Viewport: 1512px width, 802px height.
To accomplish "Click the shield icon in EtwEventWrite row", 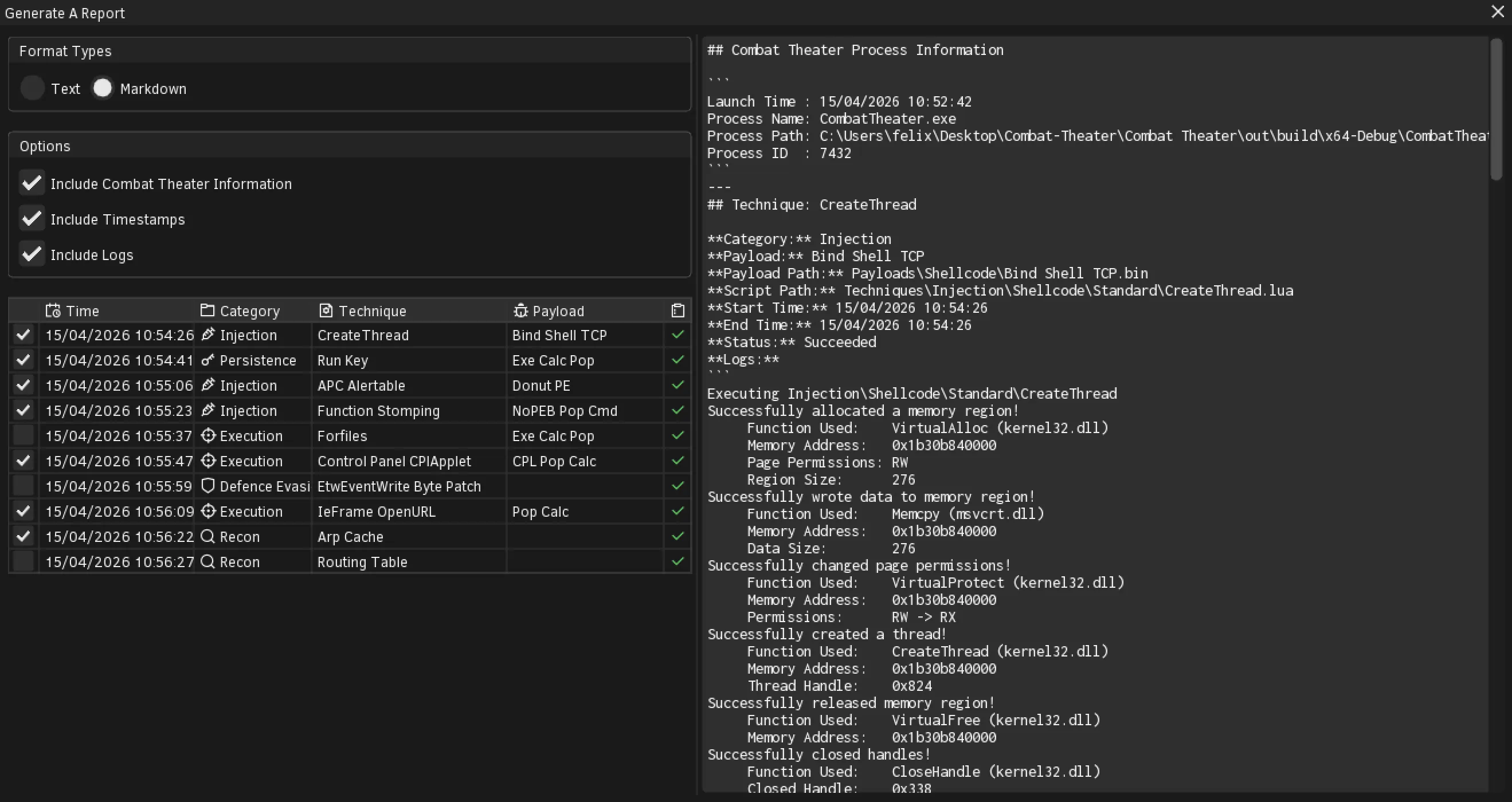I will pos(208,486).
